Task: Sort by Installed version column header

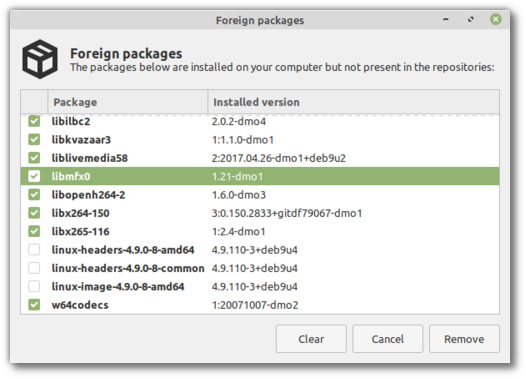Action: (x=354, y=102)
